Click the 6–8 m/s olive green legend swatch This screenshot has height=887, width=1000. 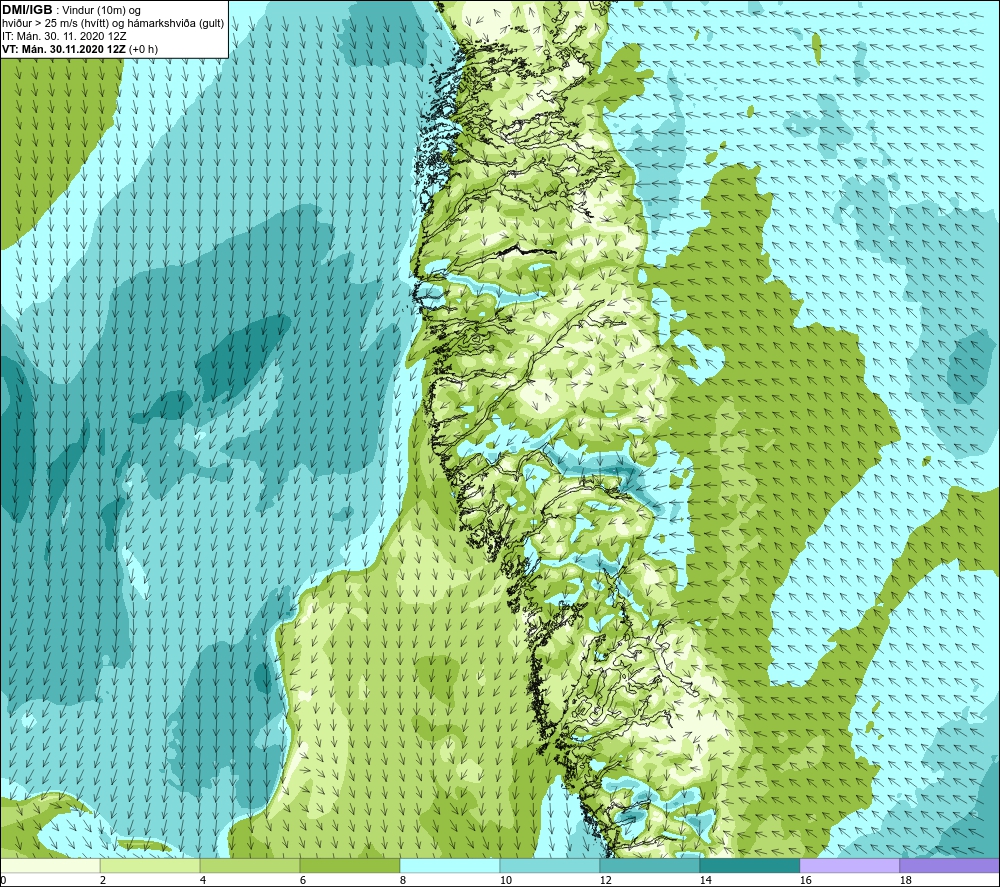tap(349, 865)
